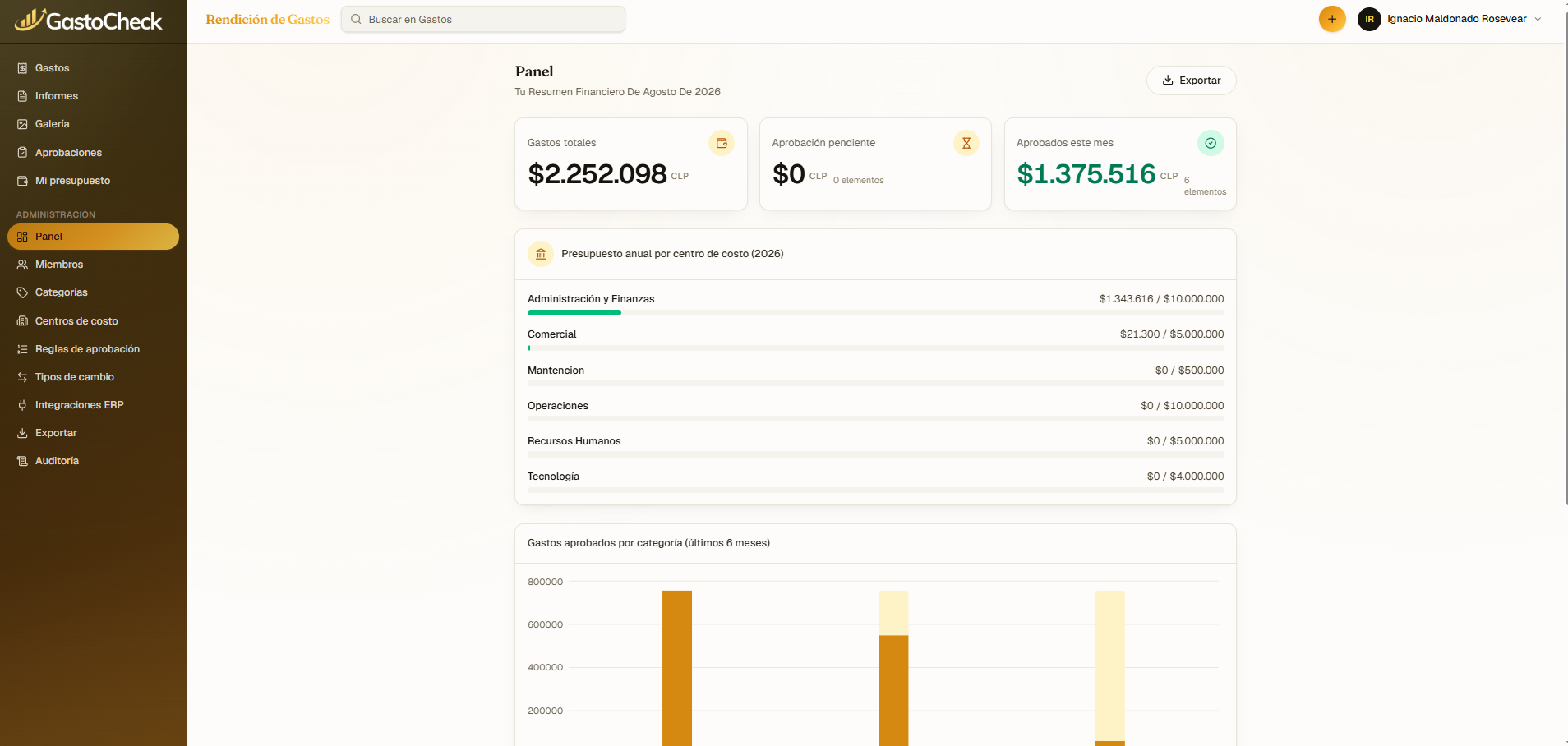This screenshot has height=746, width=1568.
Task: Click the Administración y Finanzas row label
Action: tap(591, 299)
